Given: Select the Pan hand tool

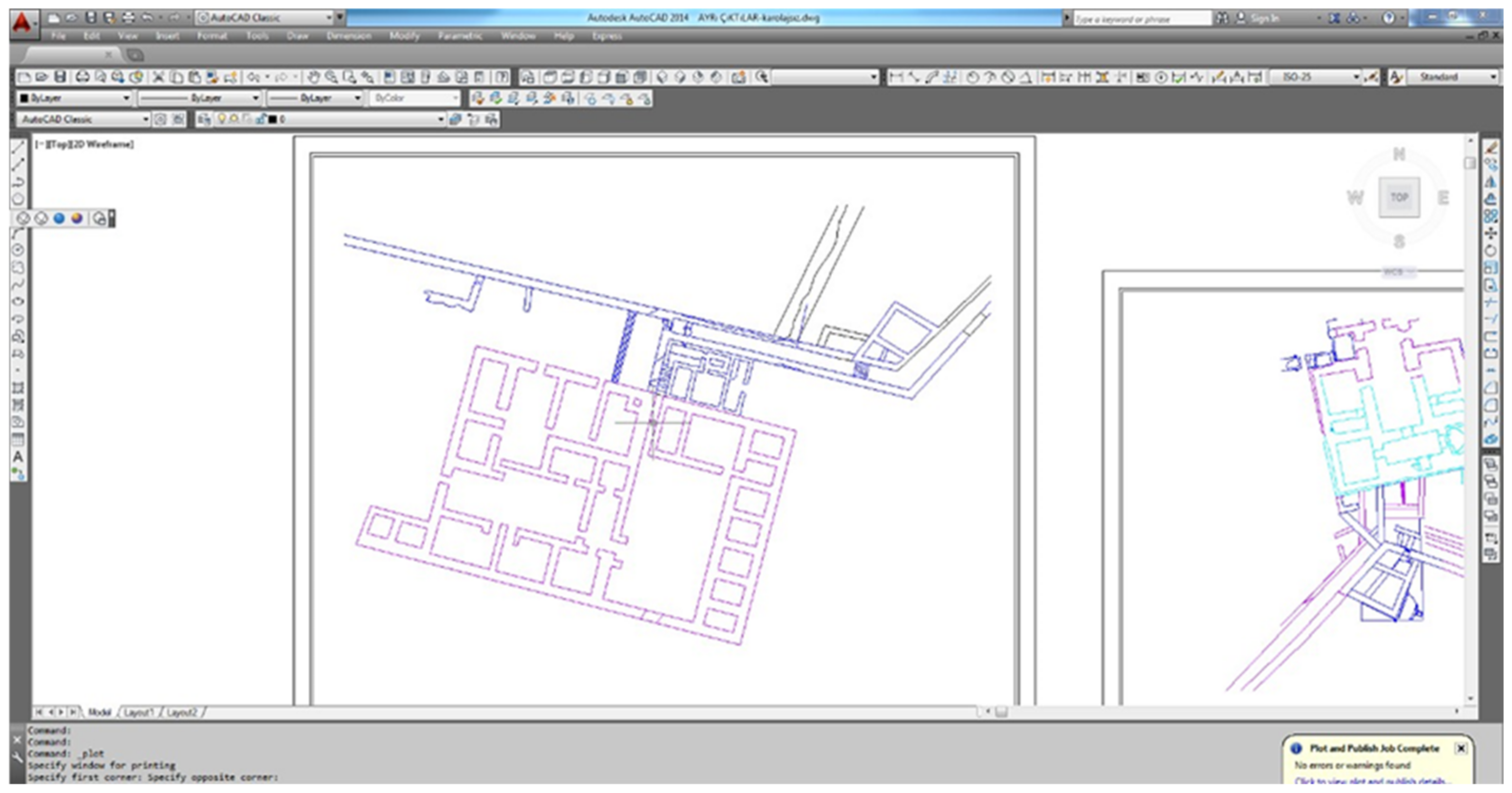Looking at the screenshot, I should pos(313,77).
